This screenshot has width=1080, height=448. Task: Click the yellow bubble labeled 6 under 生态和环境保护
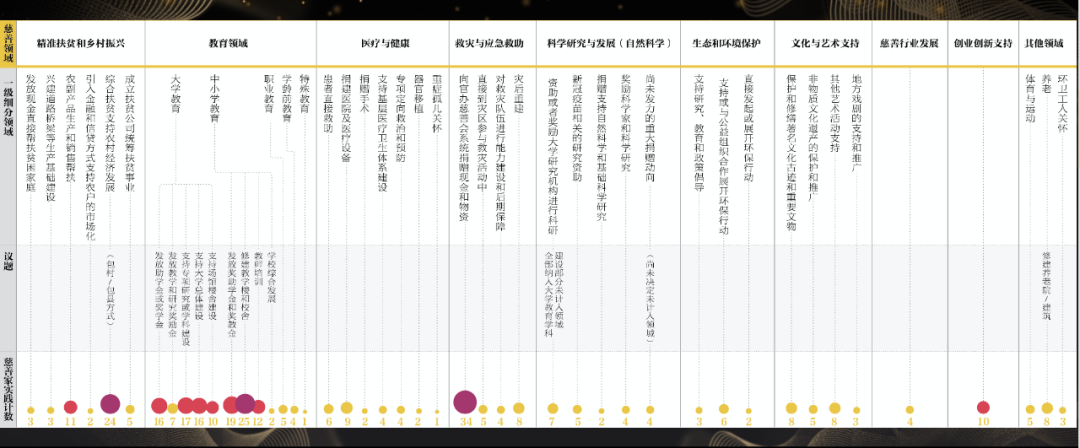[x=723, y=407]
